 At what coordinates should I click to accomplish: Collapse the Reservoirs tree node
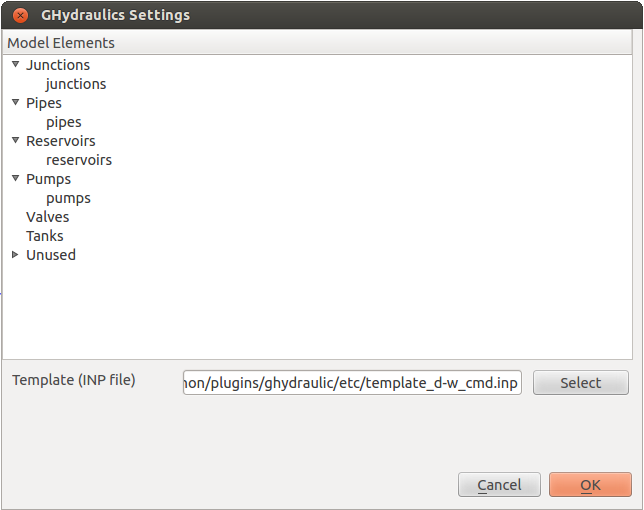(16, 140)
